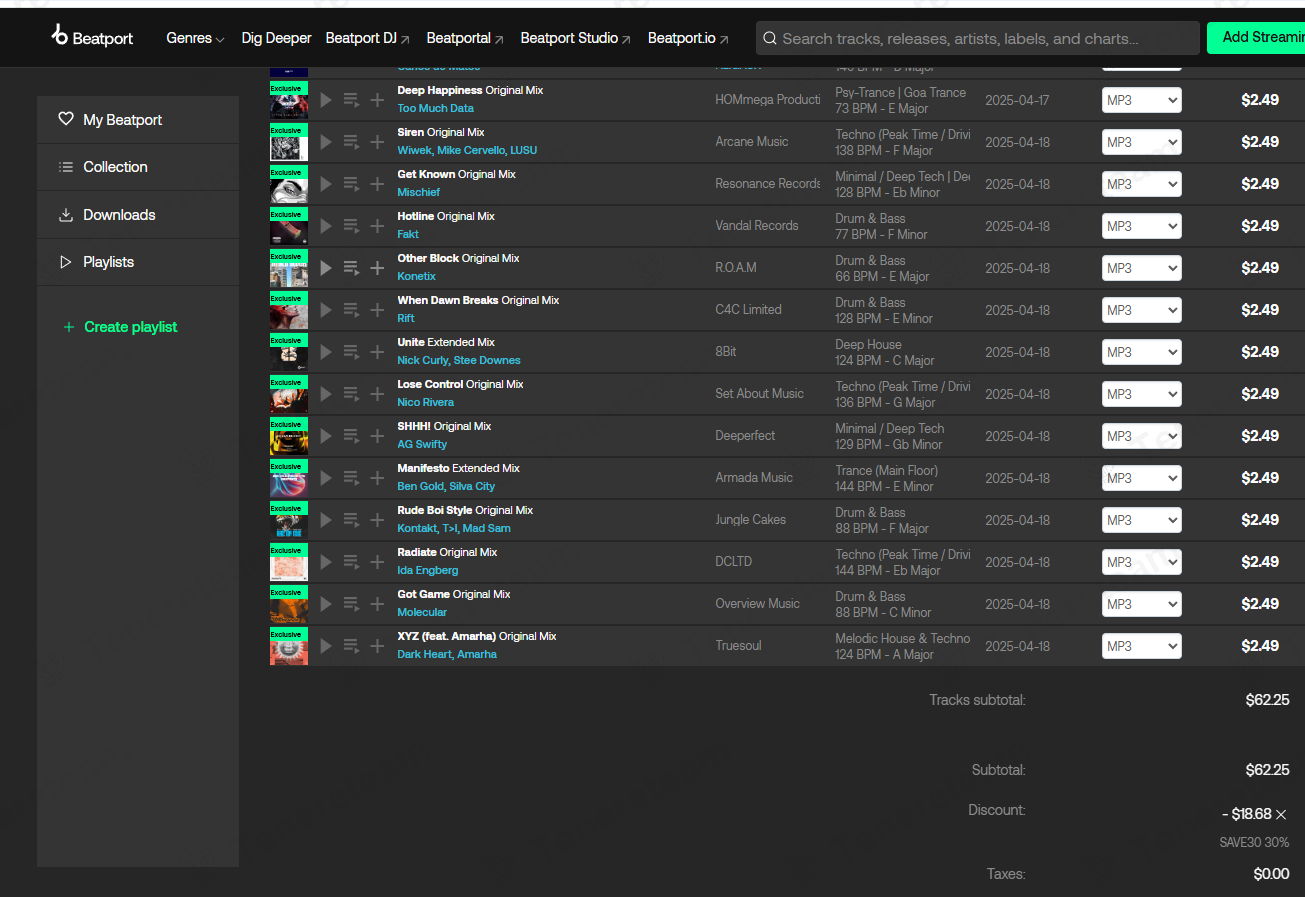Open the MP3 format dropdown for Deep Happiness
The height and width of the screenshot is (897, 1305).
point(1141,99)
